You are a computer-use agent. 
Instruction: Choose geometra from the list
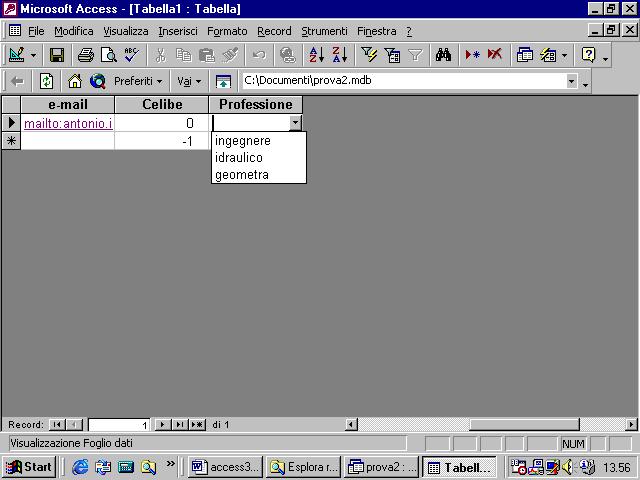[259, 175]
